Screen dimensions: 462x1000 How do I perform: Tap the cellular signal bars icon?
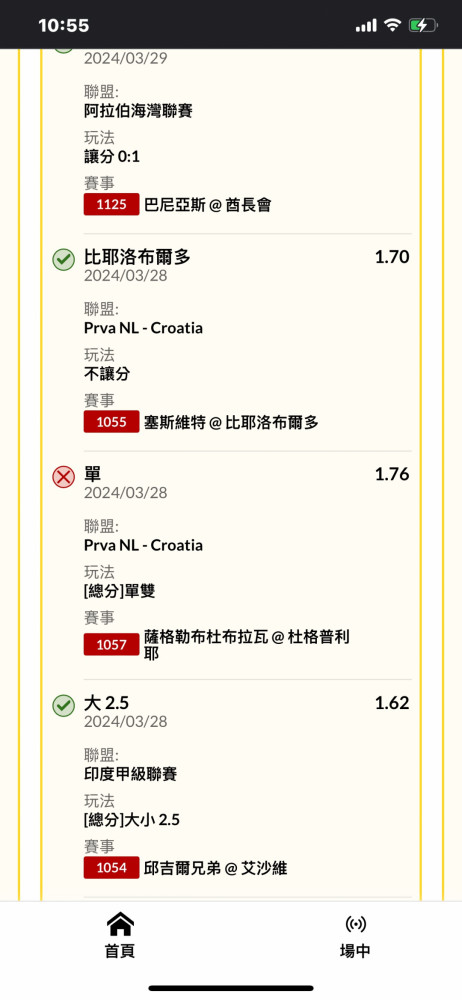(x=366, y=26)
